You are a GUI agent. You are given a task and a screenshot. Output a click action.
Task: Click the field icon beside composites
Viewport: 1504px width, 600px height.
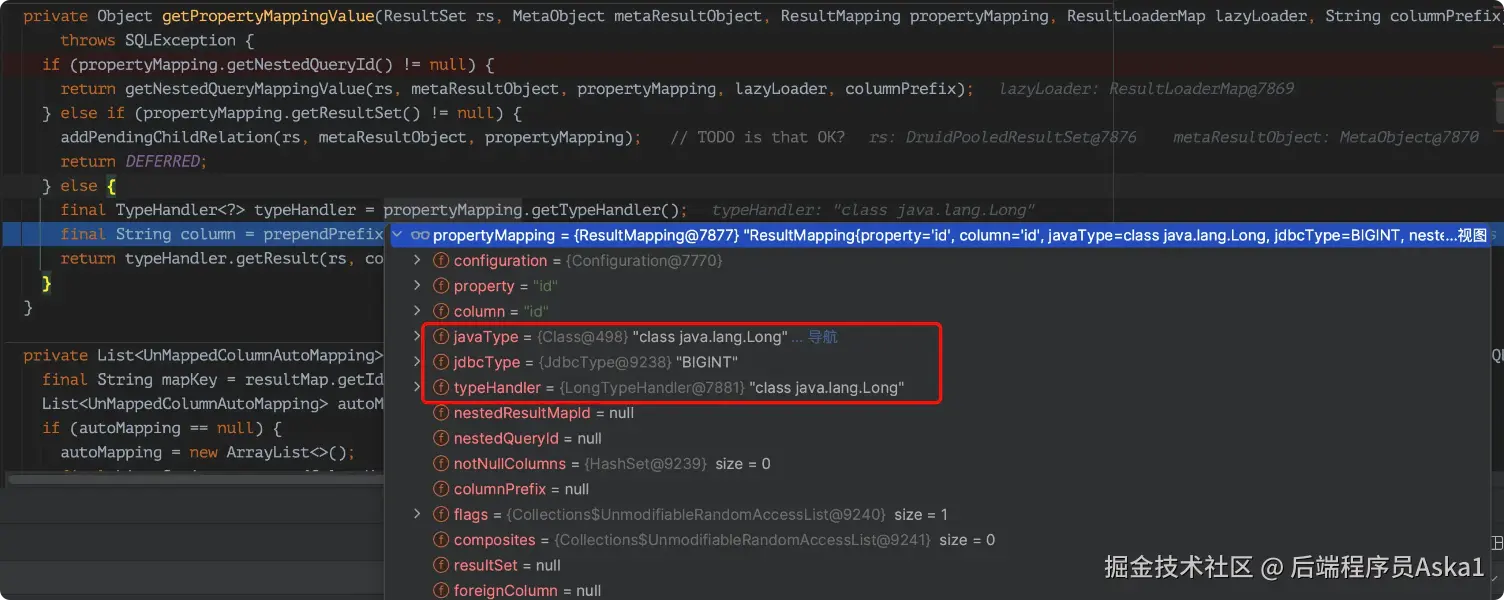tap(441, 540)
